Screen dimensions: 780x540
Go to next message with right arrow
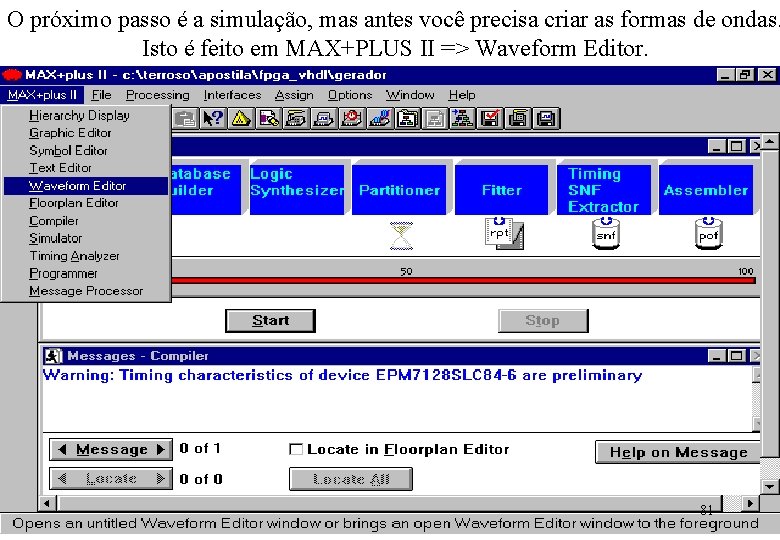click(x=160, y=450)
